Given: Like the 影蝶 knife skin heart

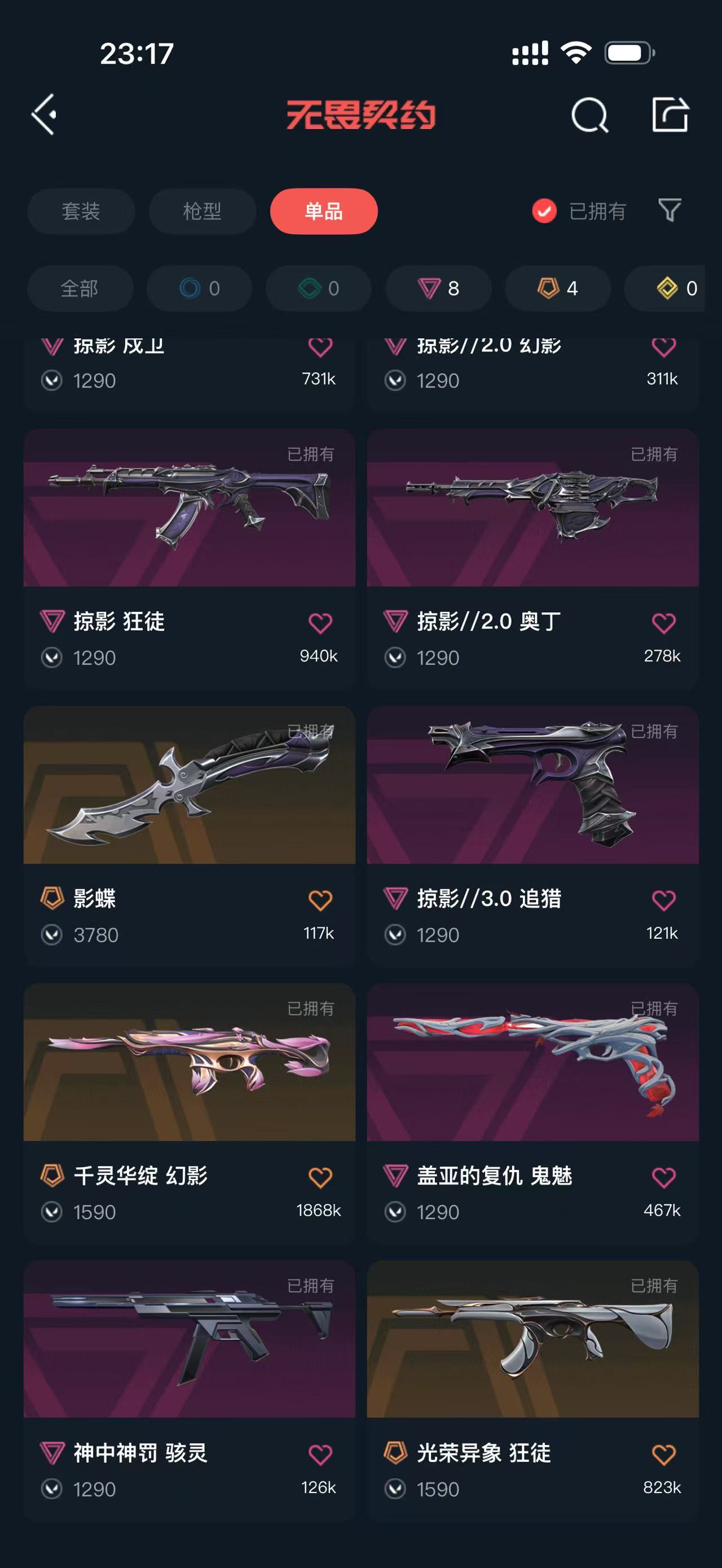Looking at the screenshot, I should point(320,900).
